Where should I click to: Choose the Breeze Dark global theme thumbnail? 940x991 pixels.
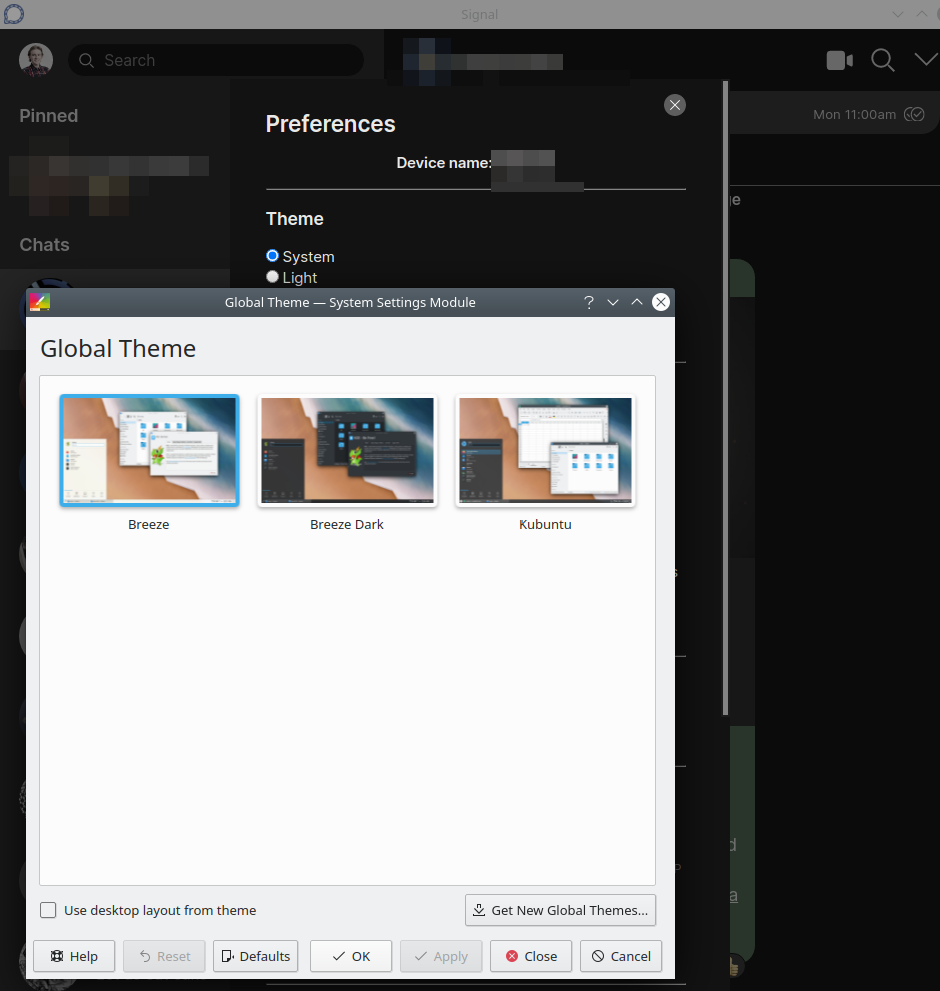(347, 450)
